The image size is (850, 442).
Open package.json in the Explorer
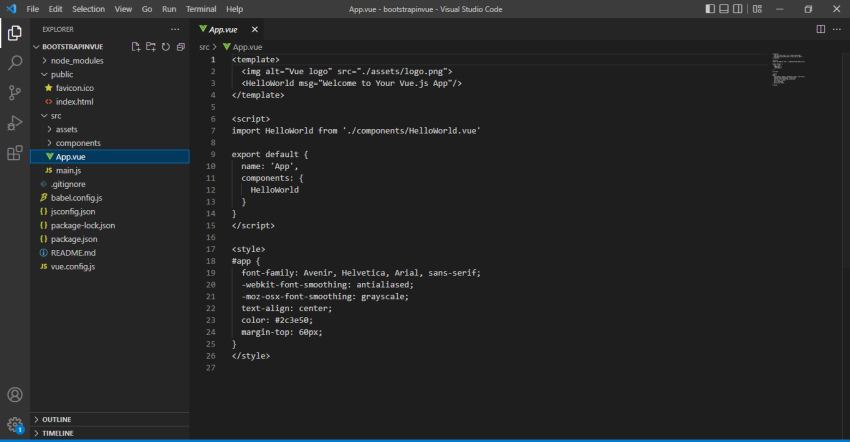[110, 239]
